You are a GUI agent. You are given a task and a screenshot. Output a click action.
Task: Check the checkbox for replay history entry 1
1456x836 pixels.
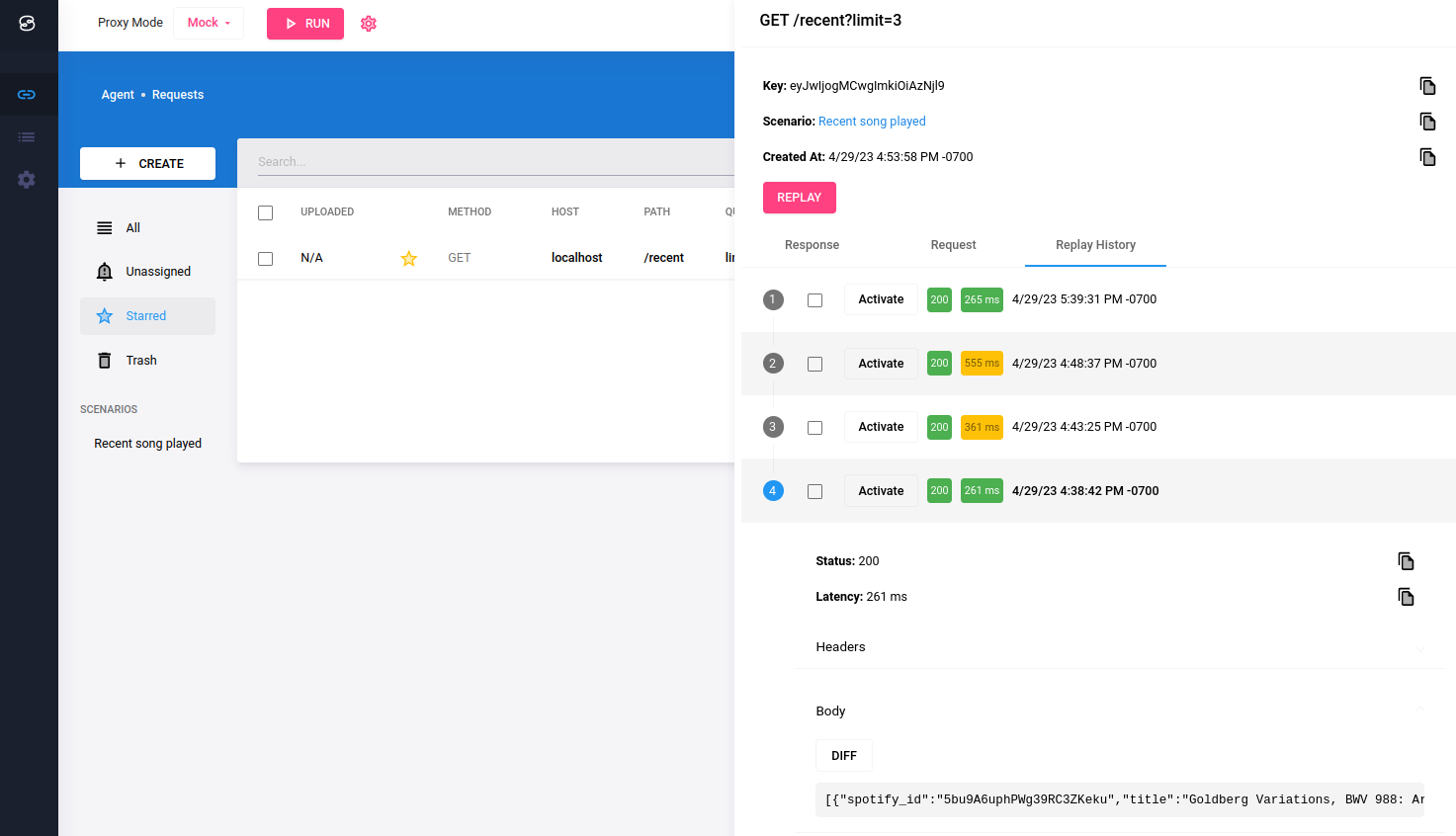pos(814,300)
